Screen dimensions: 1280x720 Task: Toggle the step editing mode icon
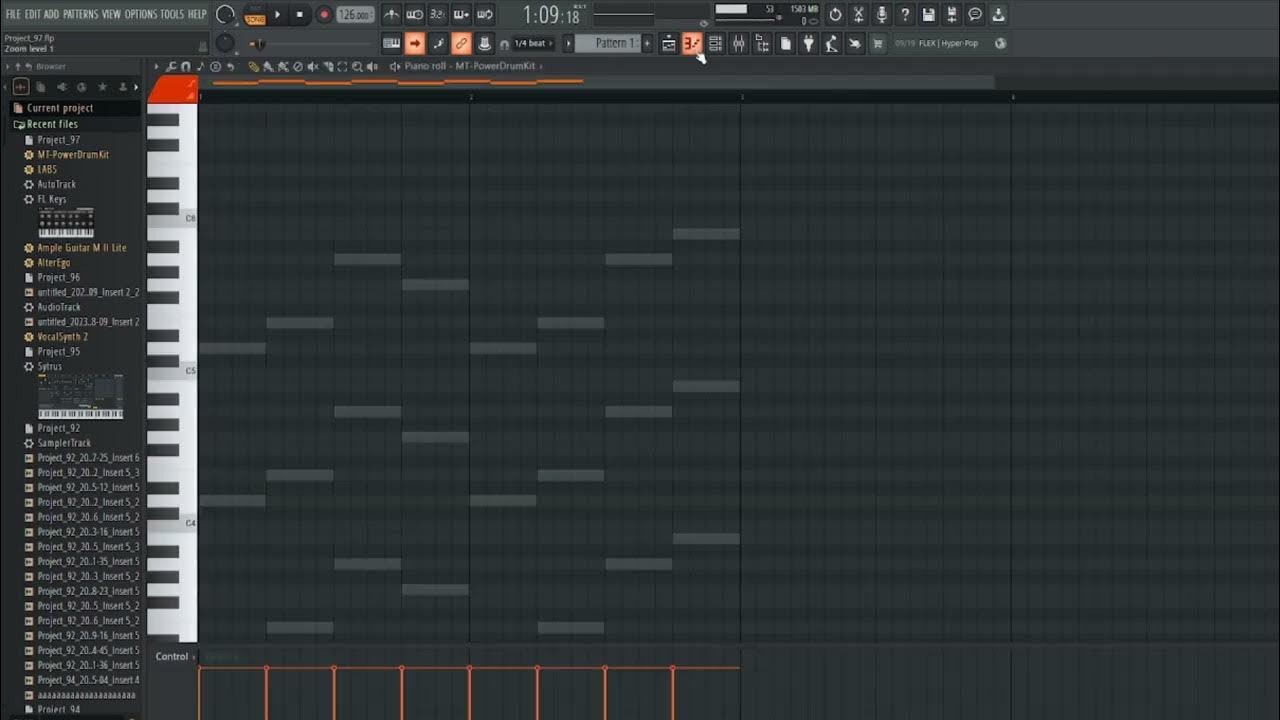pyautogui.click(x=438, y=43)
